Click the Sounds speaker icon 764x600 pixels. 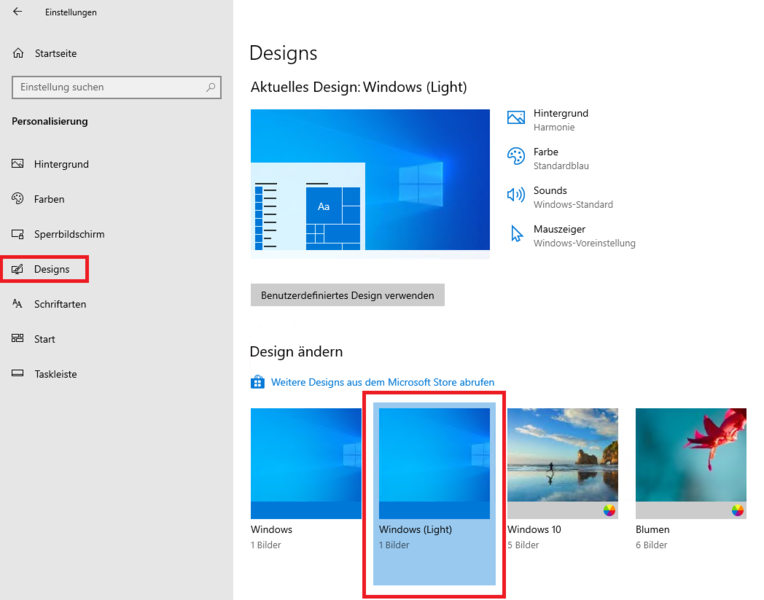click(516, 195)
